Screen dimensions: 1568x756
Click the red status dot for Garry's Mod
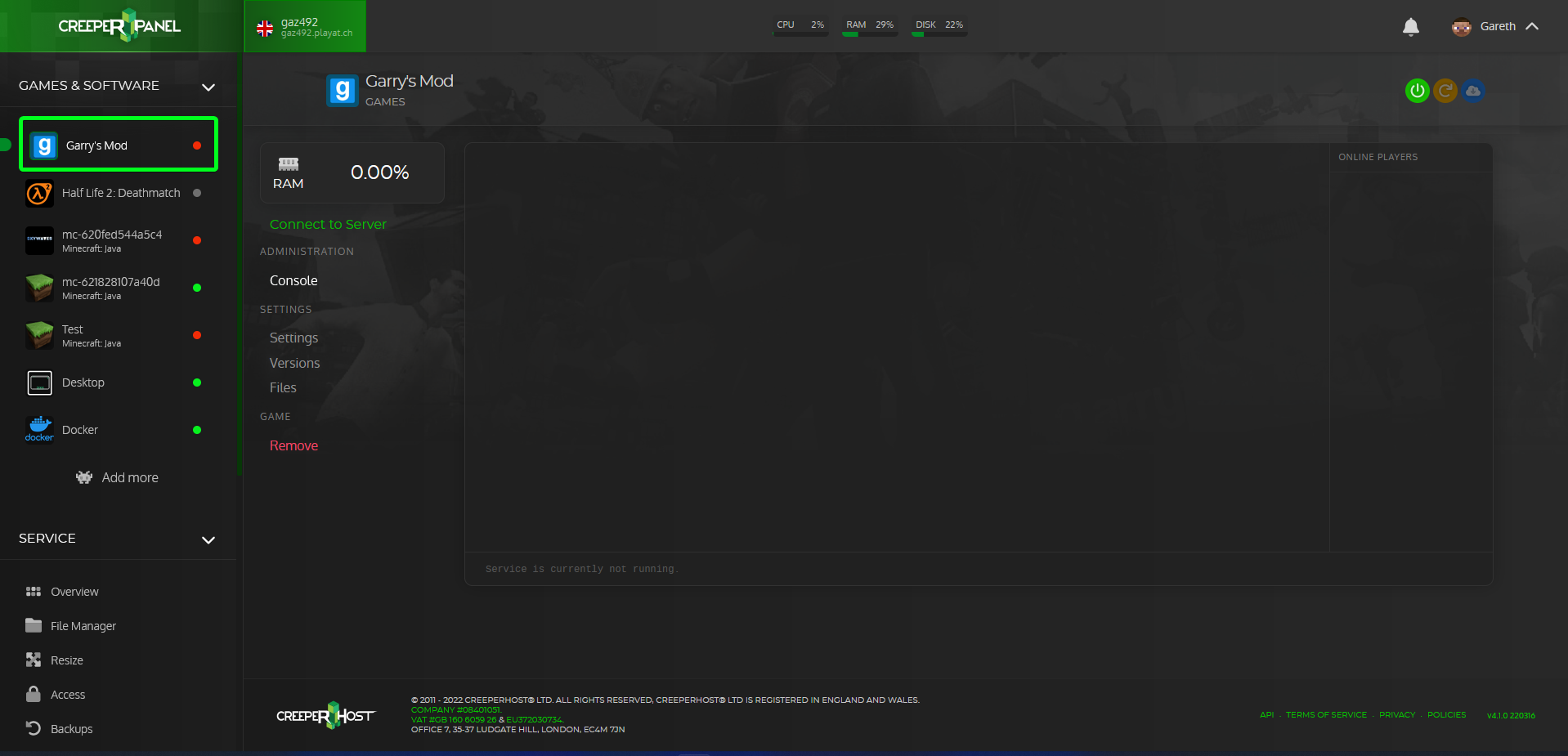coord(197,145)
